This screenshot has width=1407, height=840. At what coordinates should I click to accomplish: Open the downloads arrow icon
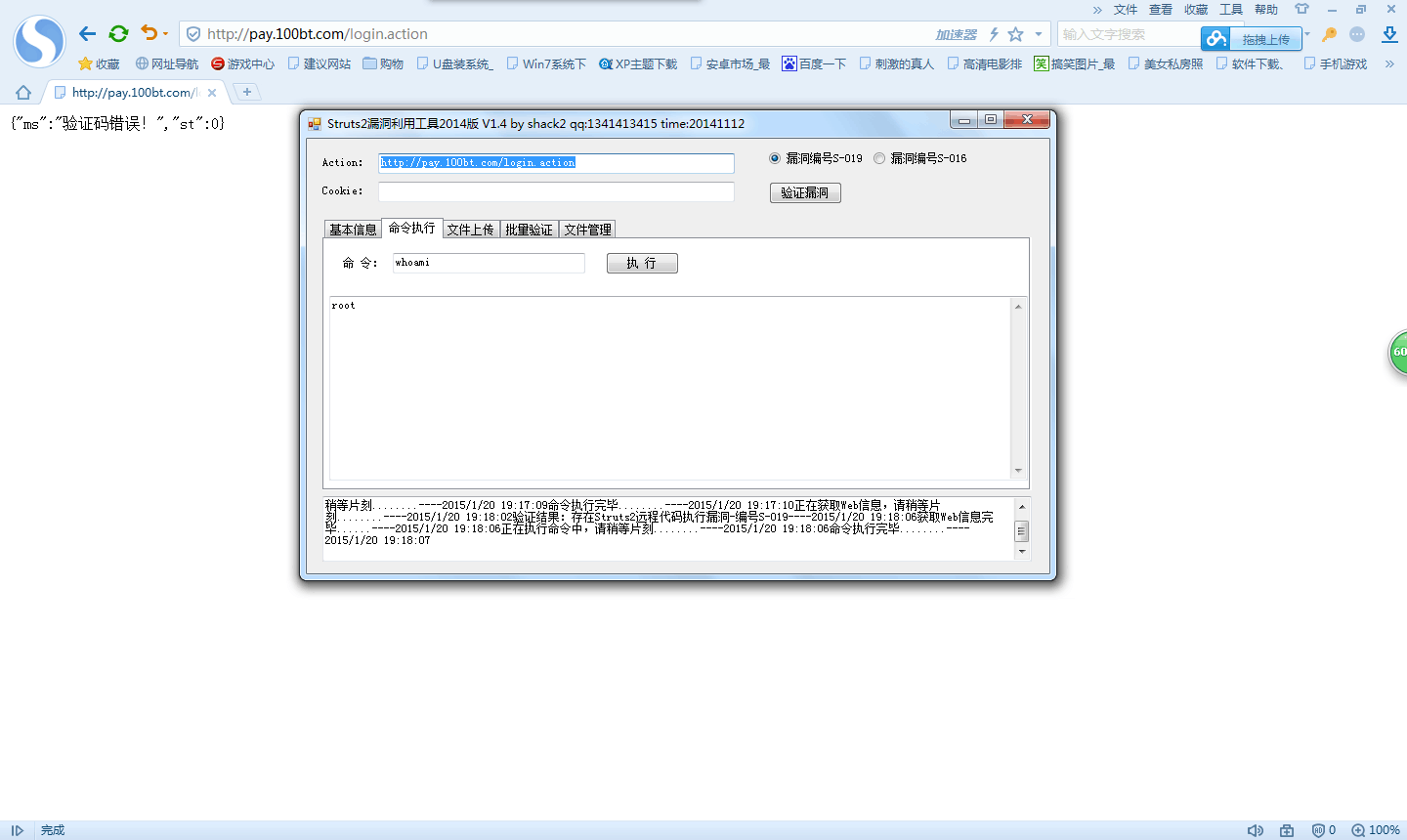1389,34
